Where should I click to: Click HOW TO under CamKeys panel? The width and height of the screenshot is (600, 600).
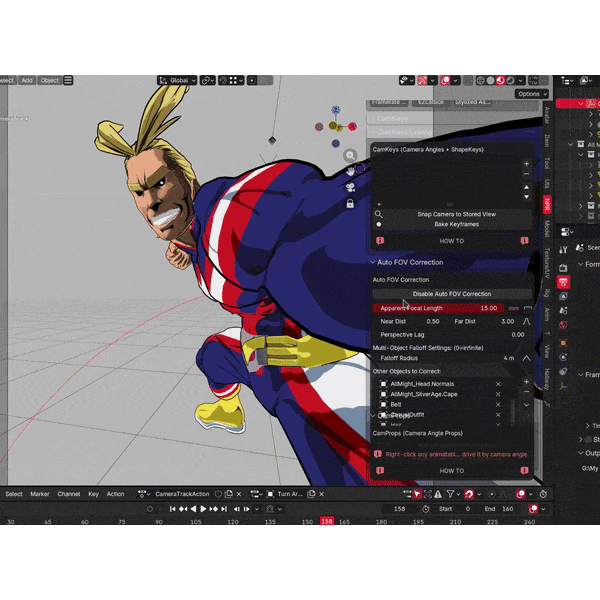pos(452,241)
